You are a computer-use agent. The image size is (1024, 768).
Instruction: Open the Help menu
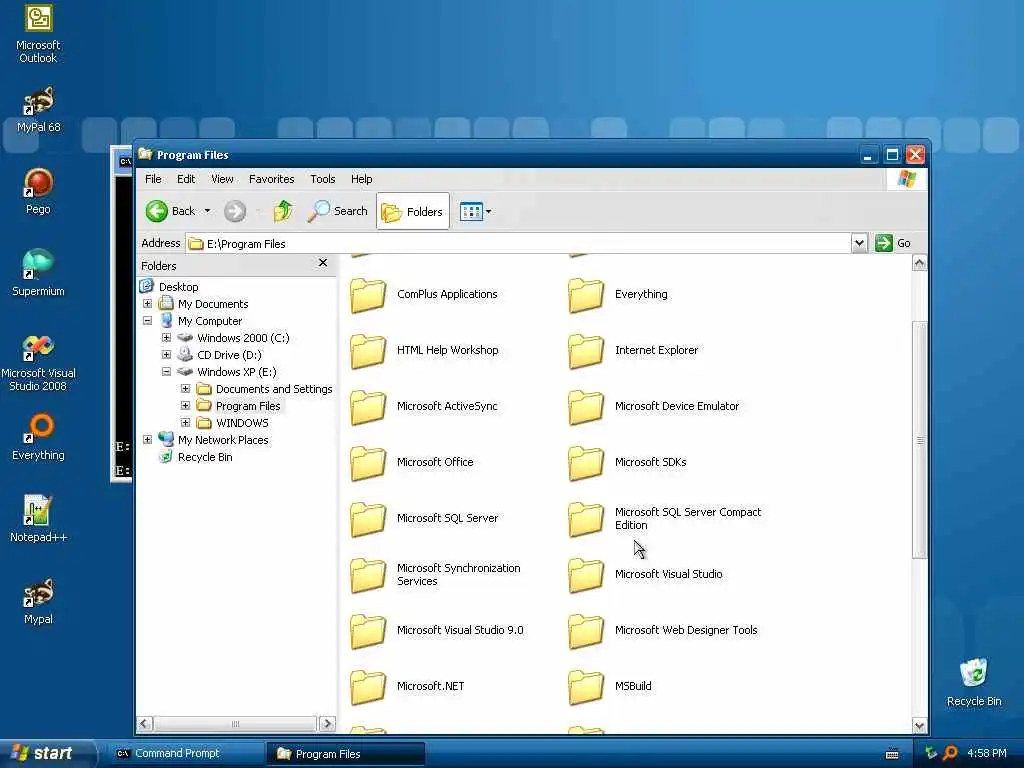coord(361,179)
